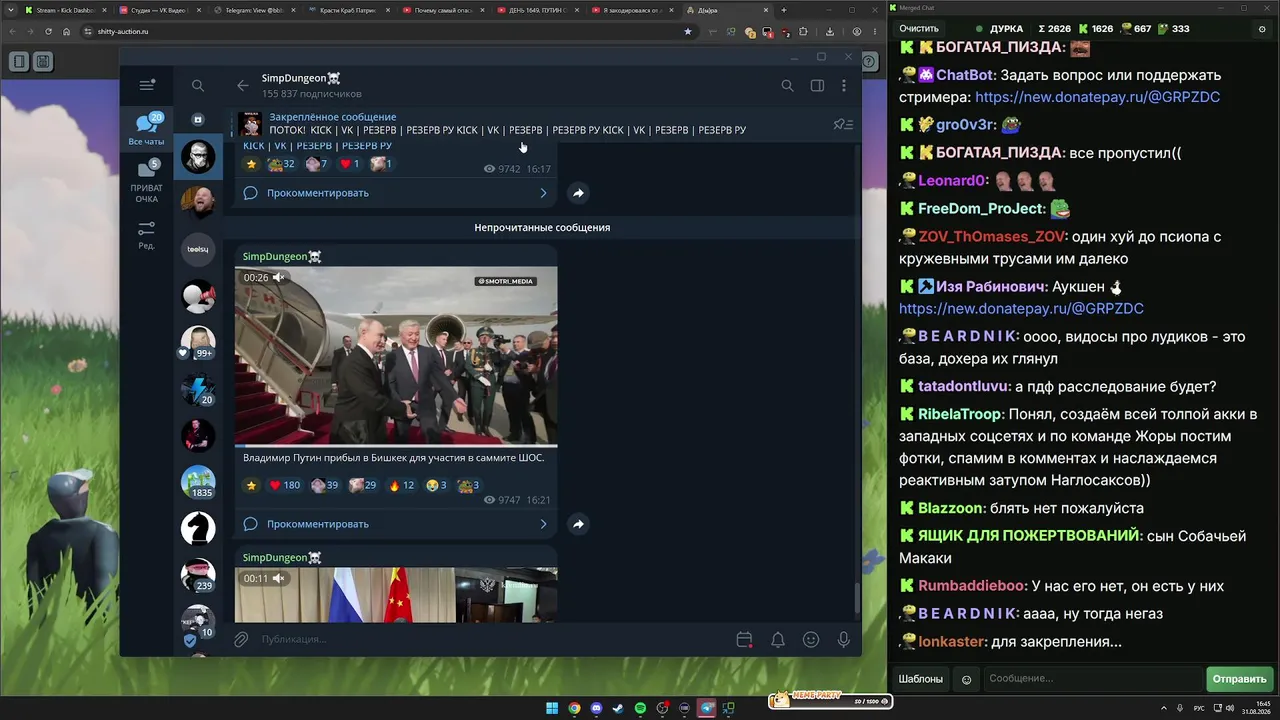Open the chess knight avatar chat
This screenshot has width=1280, height=720.
tap(198, 528)
